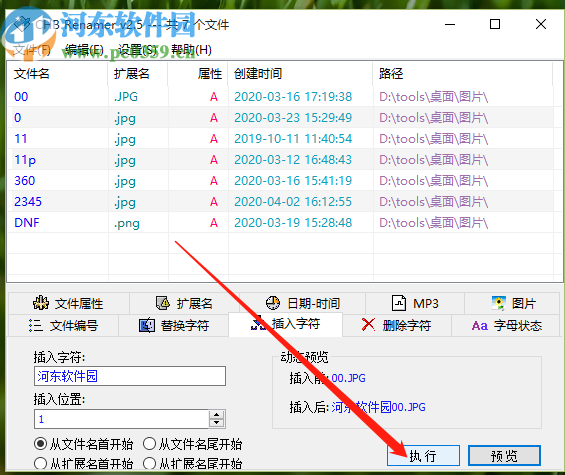565x475 pixels.
Task: Click the Extension tab warning icon
Action: coord(163,303)
